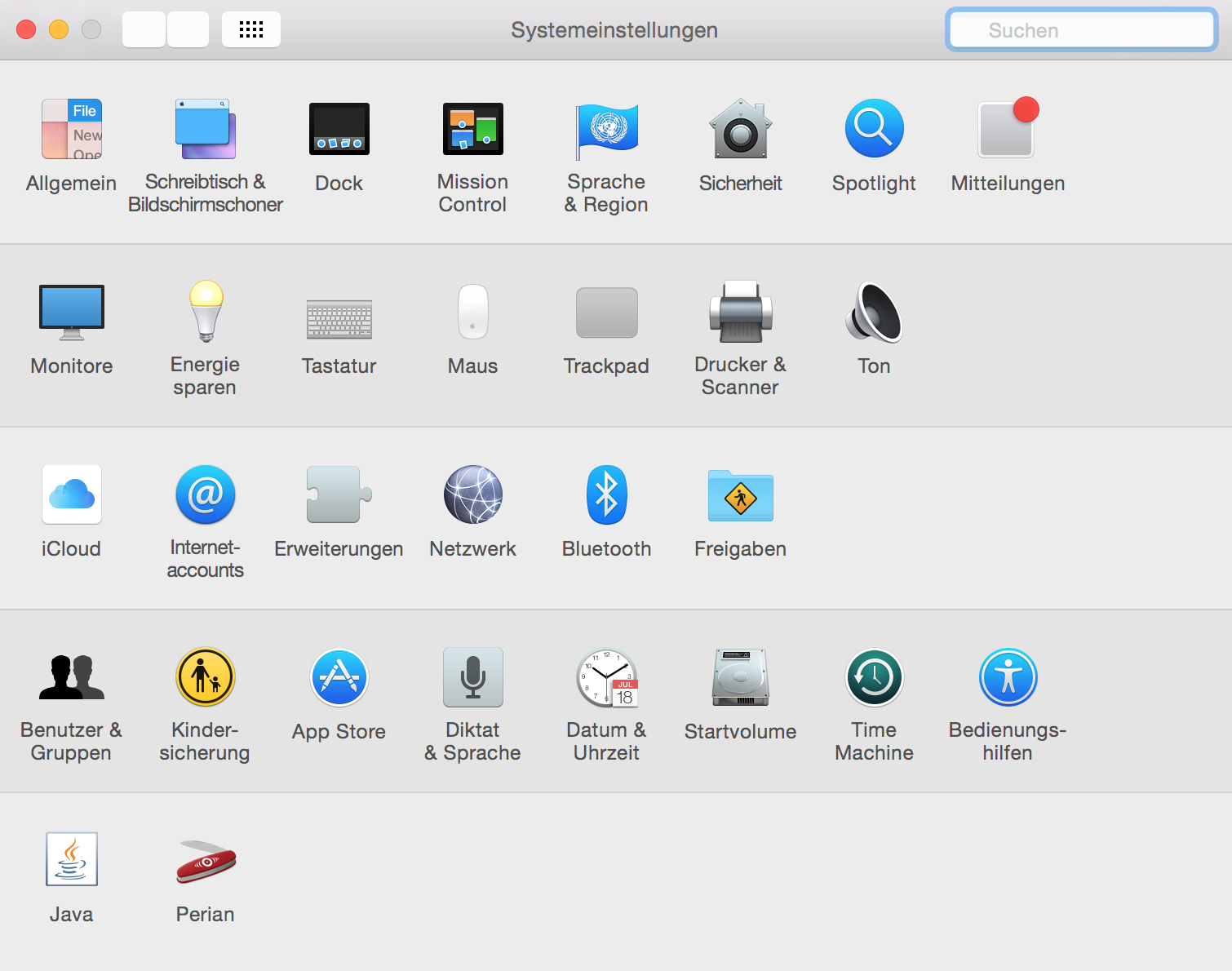Click the back navigation button

click(144, 29)
